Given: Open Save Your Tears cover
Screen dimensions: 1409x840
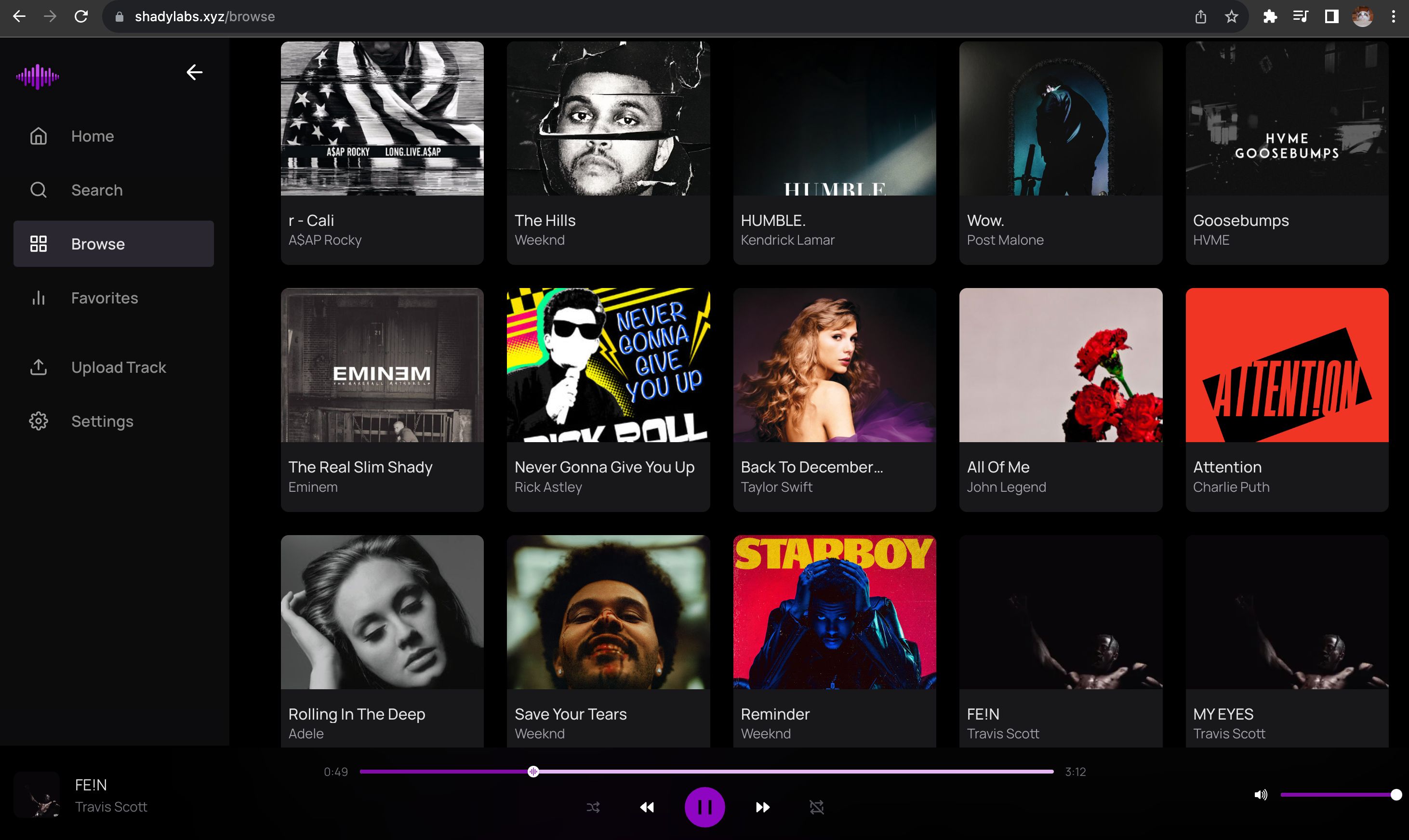Looking at the screenshot, I should click(x=608, y=612).
